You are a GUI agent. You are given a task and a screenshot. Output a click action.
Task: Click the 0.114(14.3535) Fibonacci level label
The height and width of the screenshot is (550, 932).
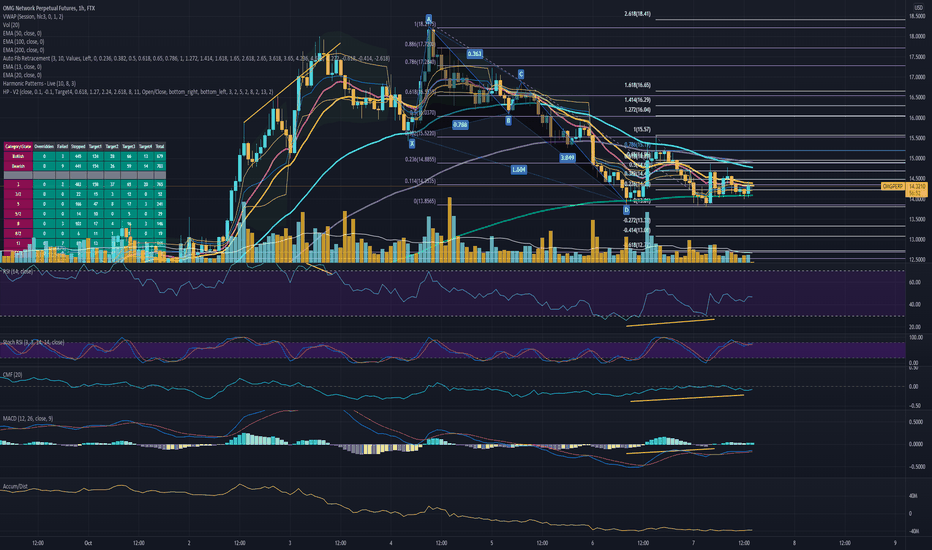[420, 181]
